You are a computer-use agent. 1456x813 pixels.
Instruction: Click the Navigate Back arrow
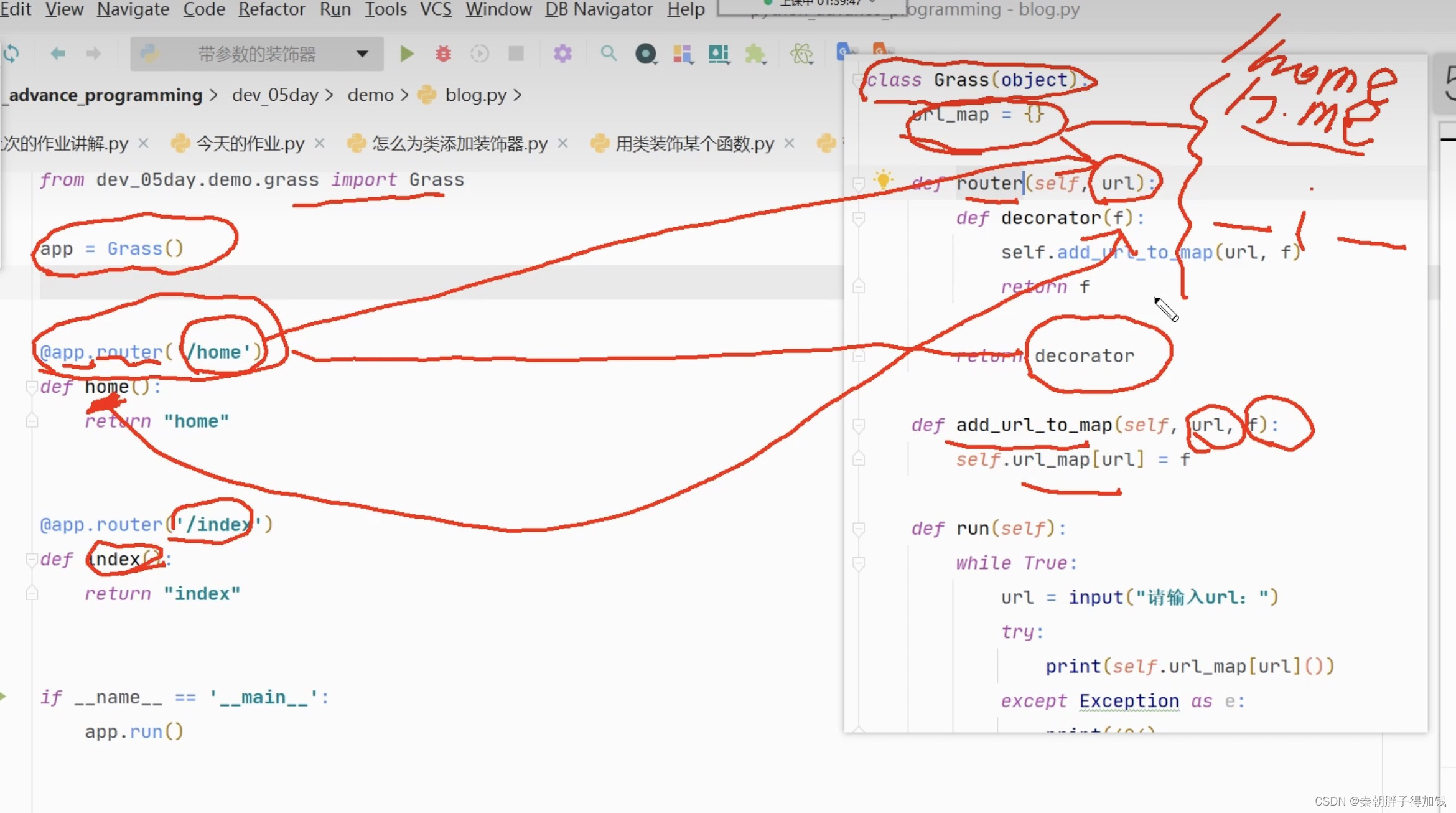[58, 54]
